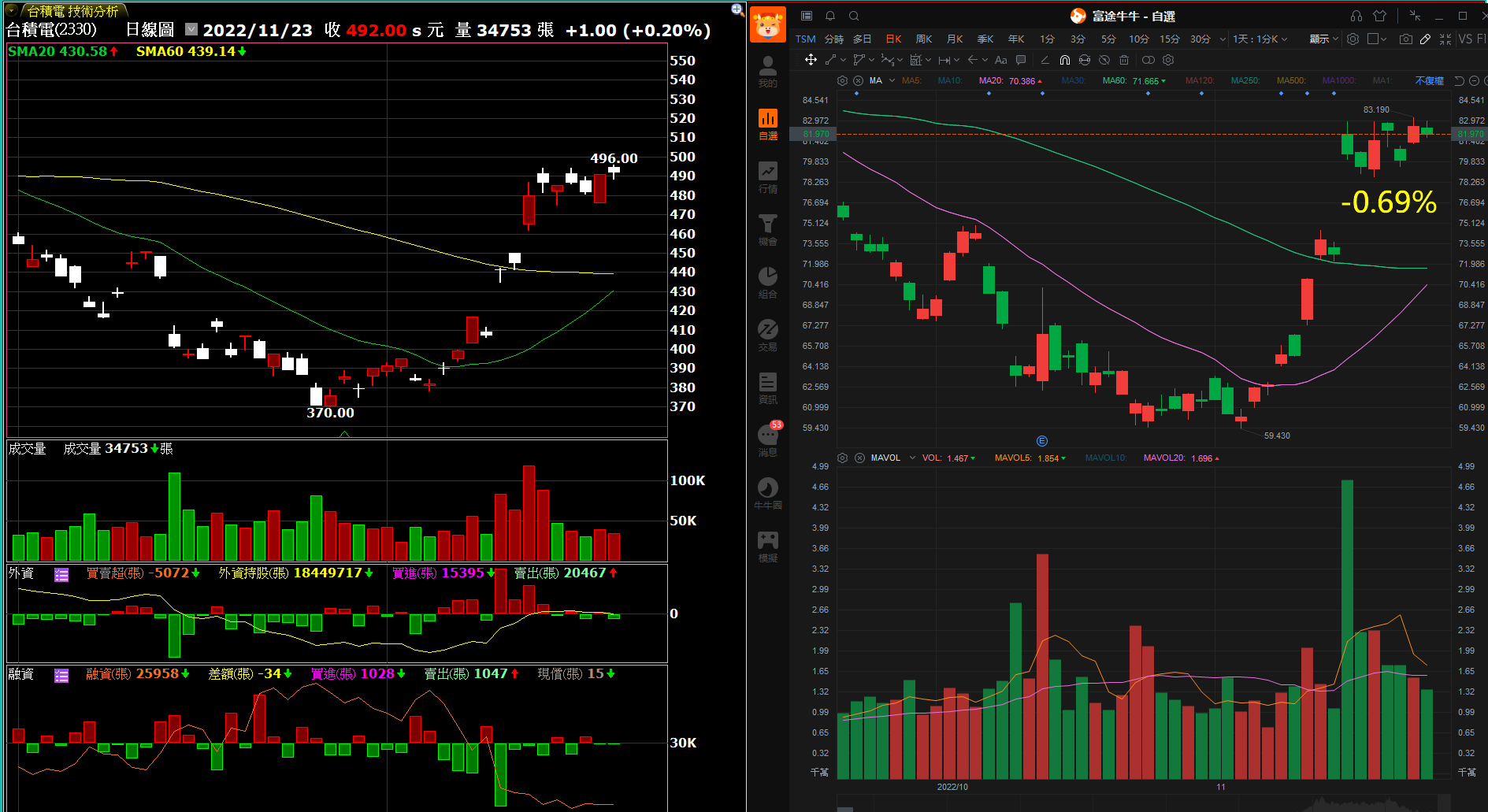
Task: Click the headset customer service icon
Action: [1356, 16]
